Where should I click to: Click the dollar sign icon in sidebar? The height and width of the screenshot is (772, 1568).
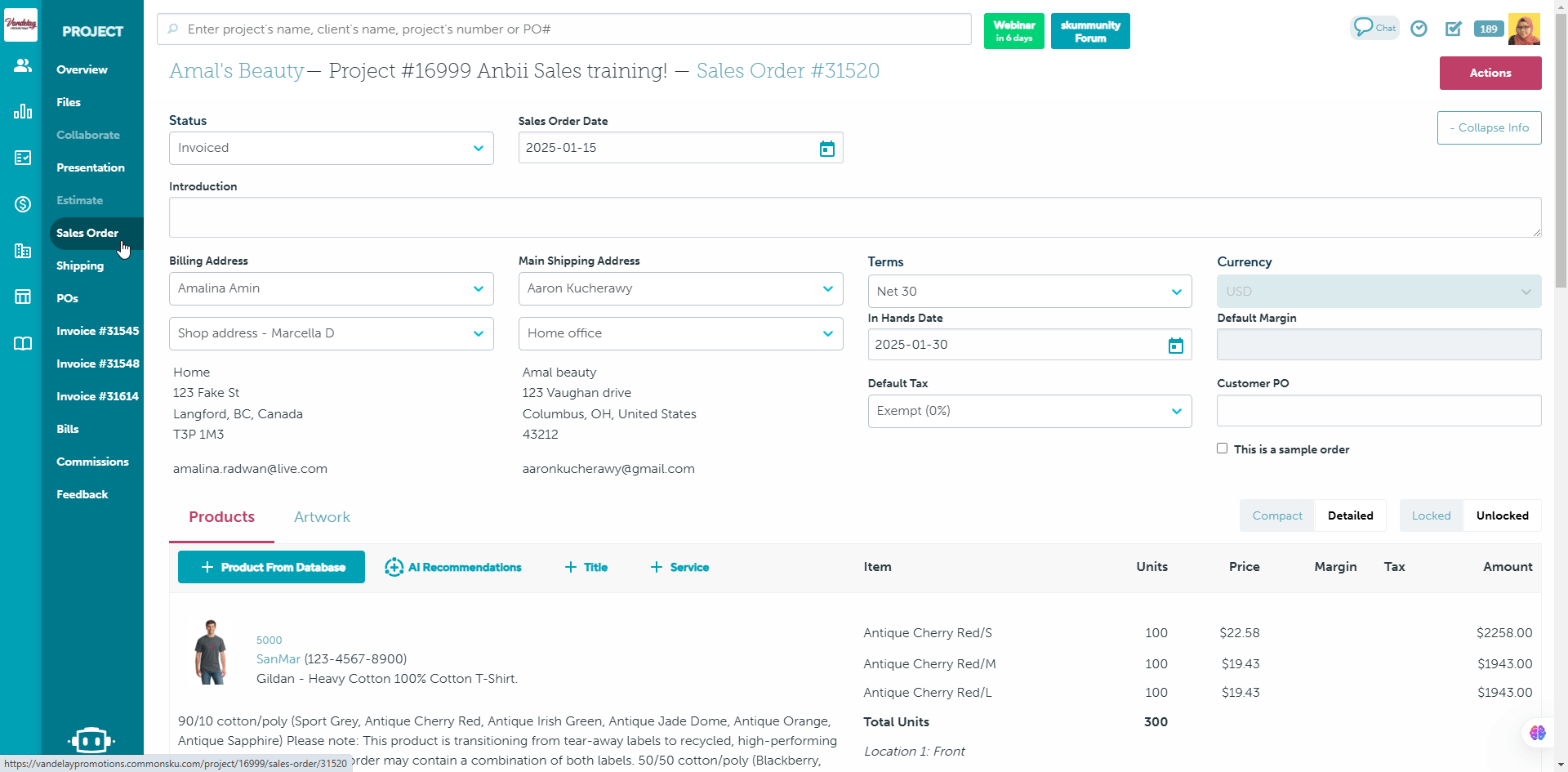click(22, 204)
